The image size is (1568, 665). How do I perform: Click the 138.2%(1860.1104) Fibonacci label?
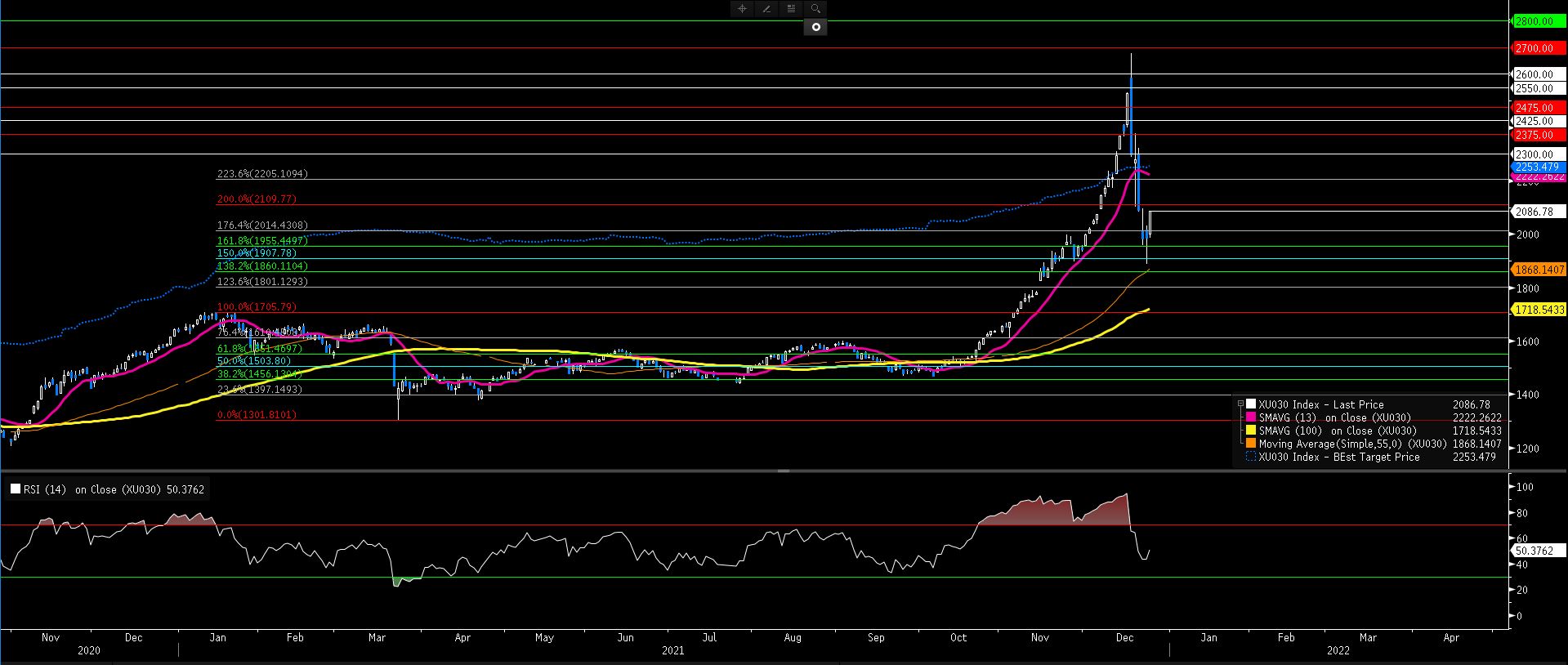pos(261,266)
